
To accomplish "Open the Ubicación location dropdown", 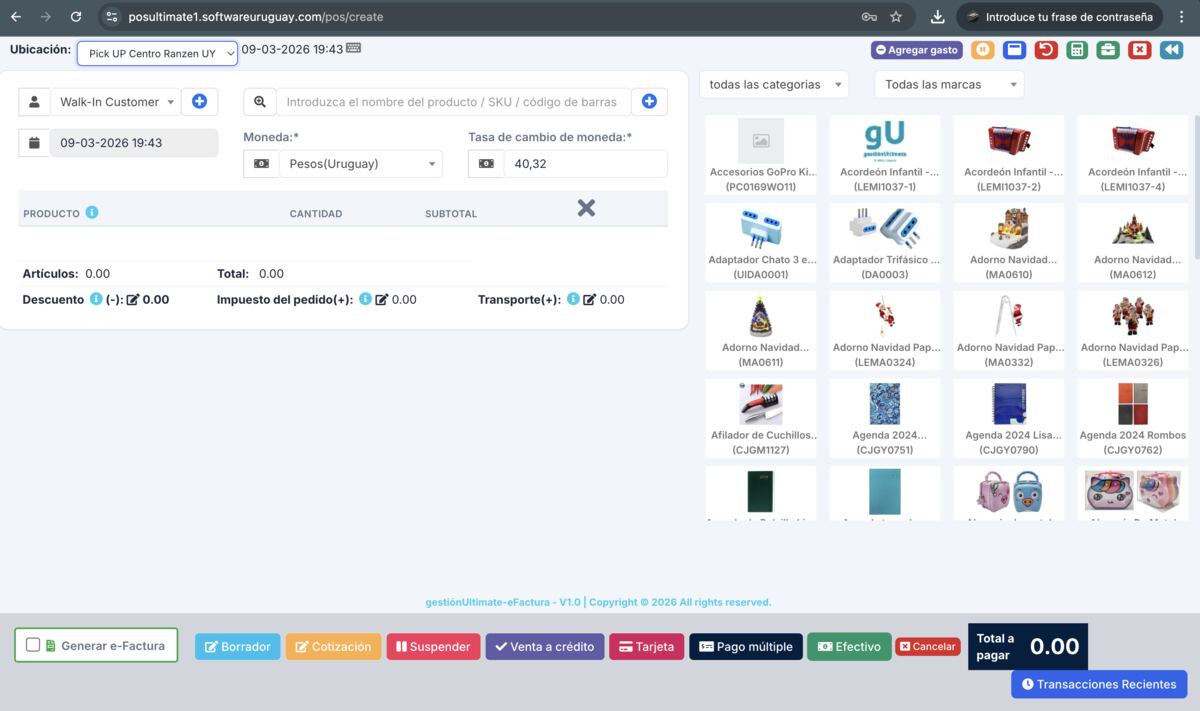I will (x=157, y=53).
